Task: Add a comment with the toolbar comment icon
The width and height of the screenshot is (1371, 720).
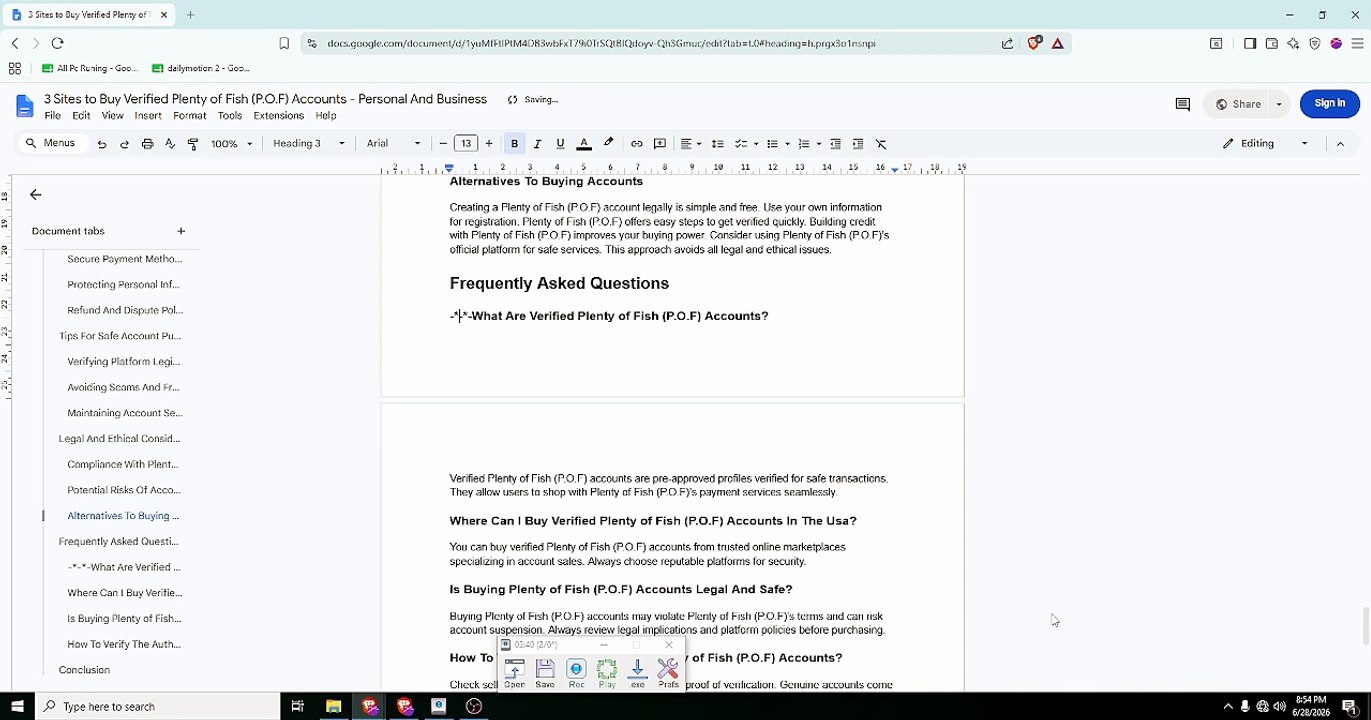Action: (x=660, y=144)
